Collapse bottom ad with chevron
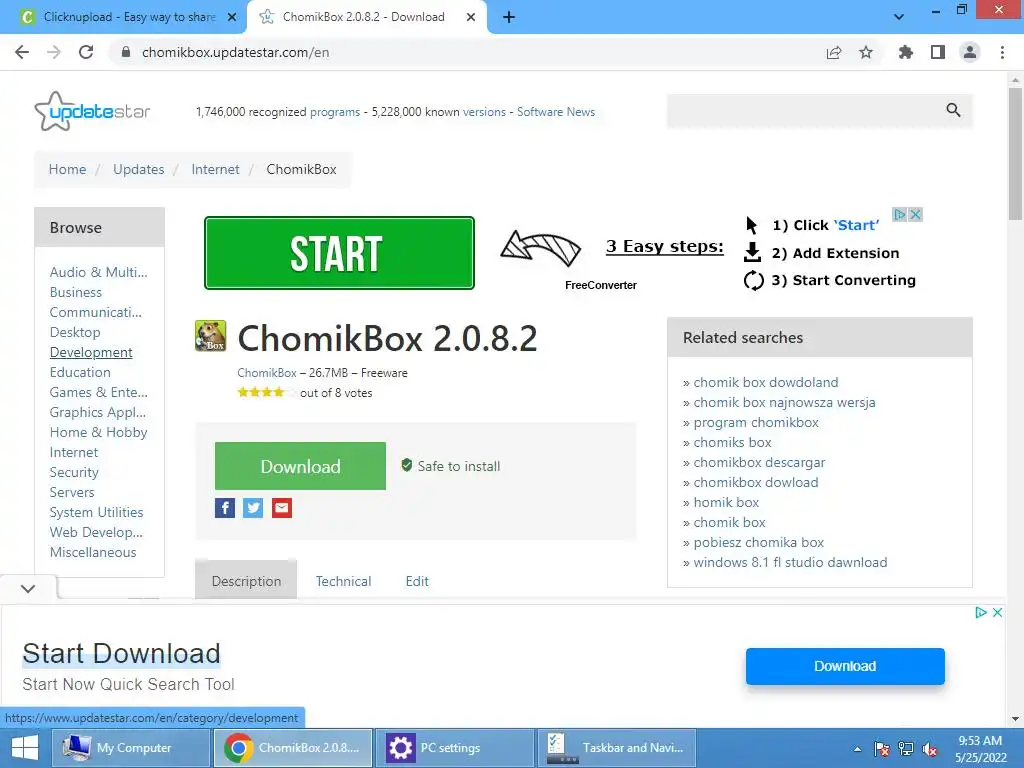This screenshot has width=1024, height=768. pyautogui.click(x=28, y=588)
